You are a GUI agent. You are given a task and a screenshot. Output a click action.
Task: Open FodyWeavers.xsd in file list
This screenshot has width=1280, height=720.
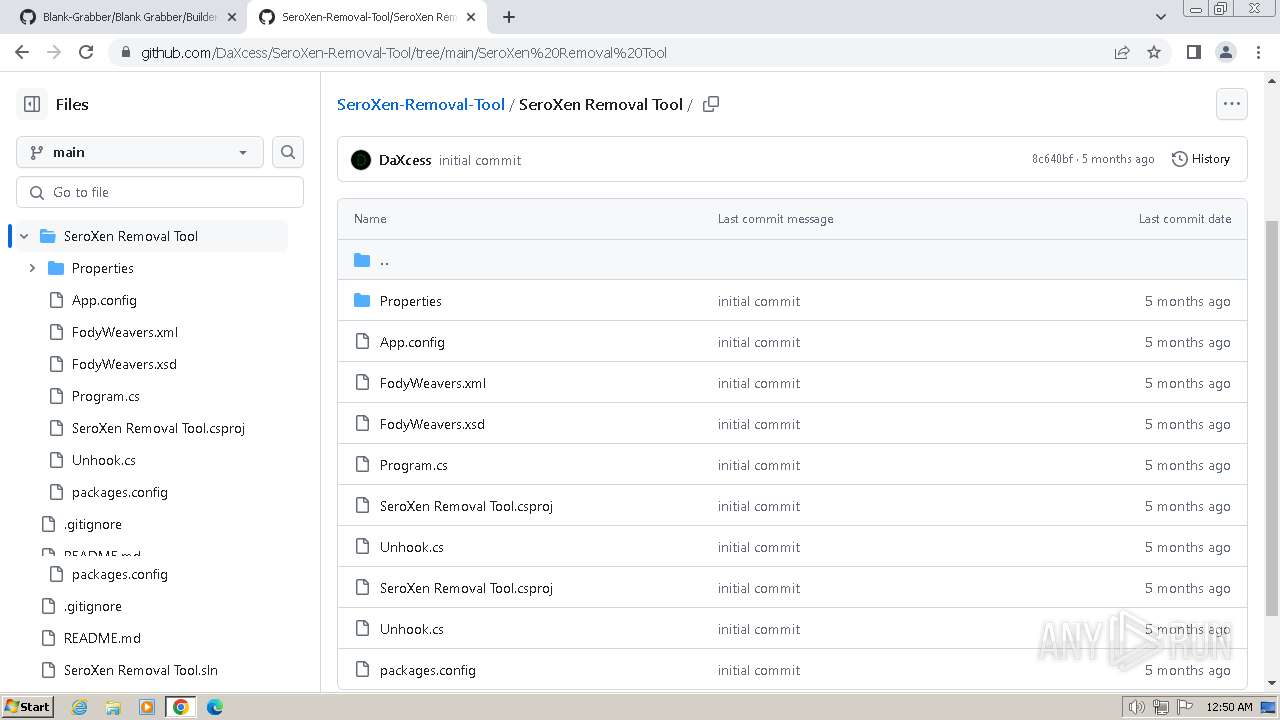[432, 424]
